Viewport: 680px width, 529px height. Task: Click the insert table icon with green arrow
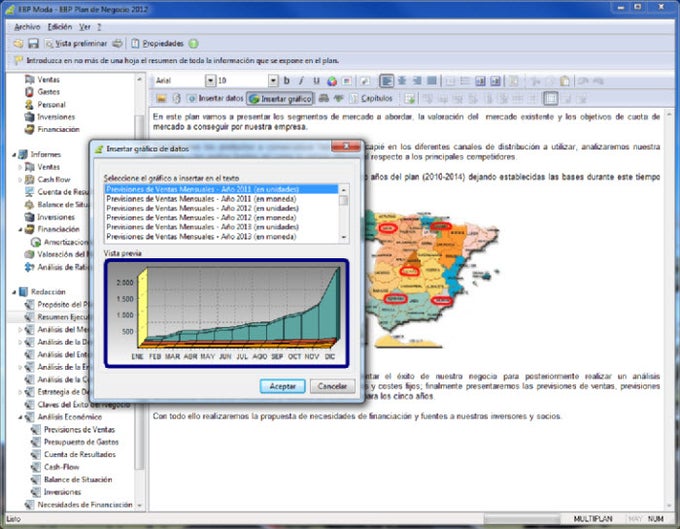tap(409, 98)
